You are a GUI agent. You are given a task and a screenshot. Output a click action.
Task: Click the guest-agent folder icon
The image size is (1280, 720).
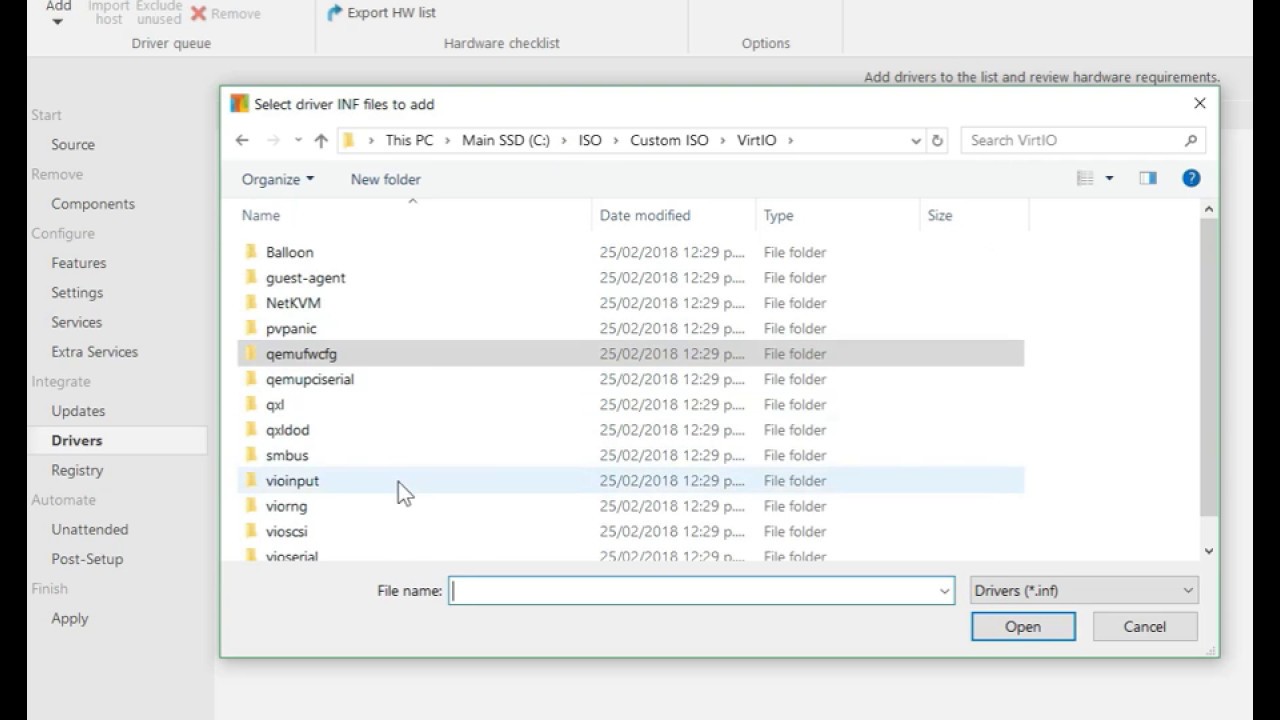[252, 277]
